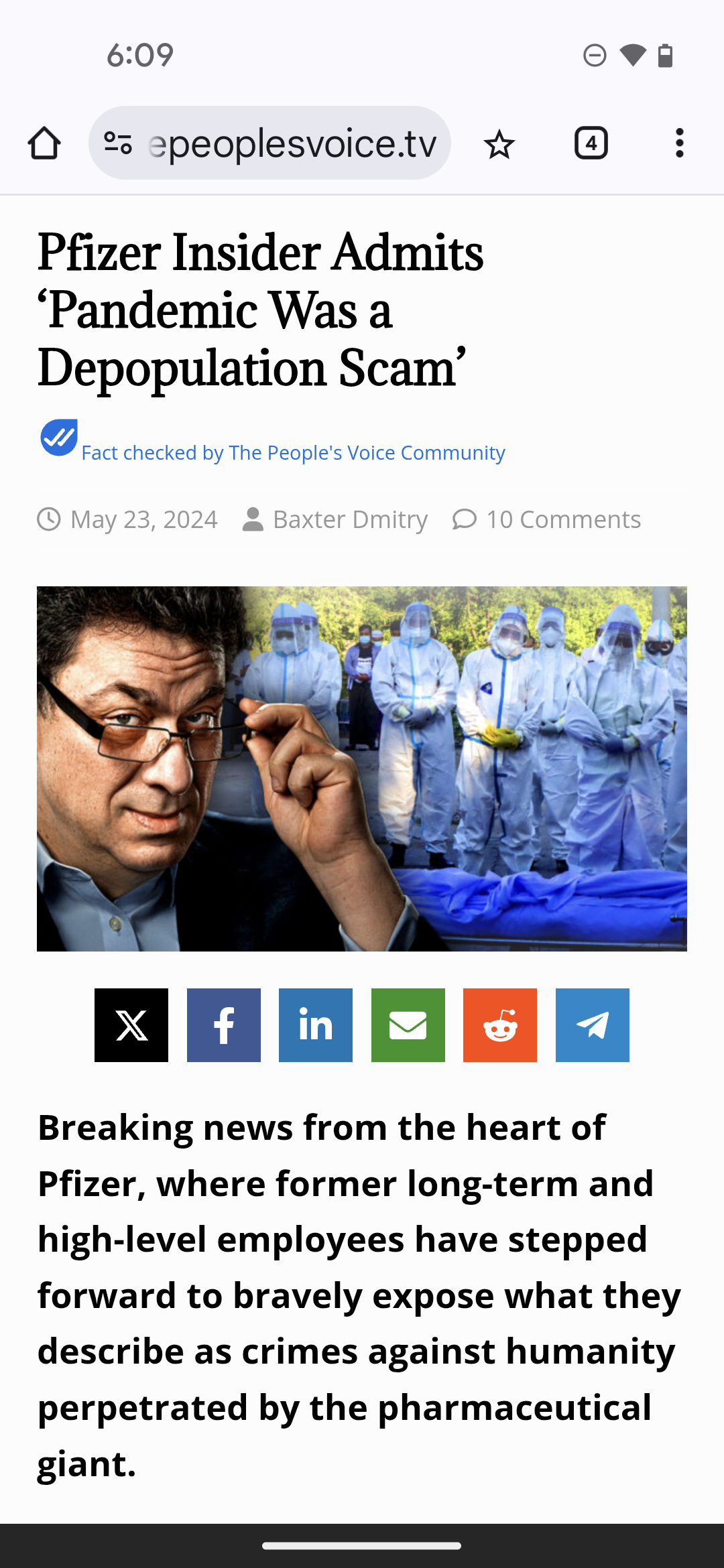This screenshot has height=1568, width=724.
Task: Open the tab switcher showing 4 tabs
Action: [x=591, y=143]
